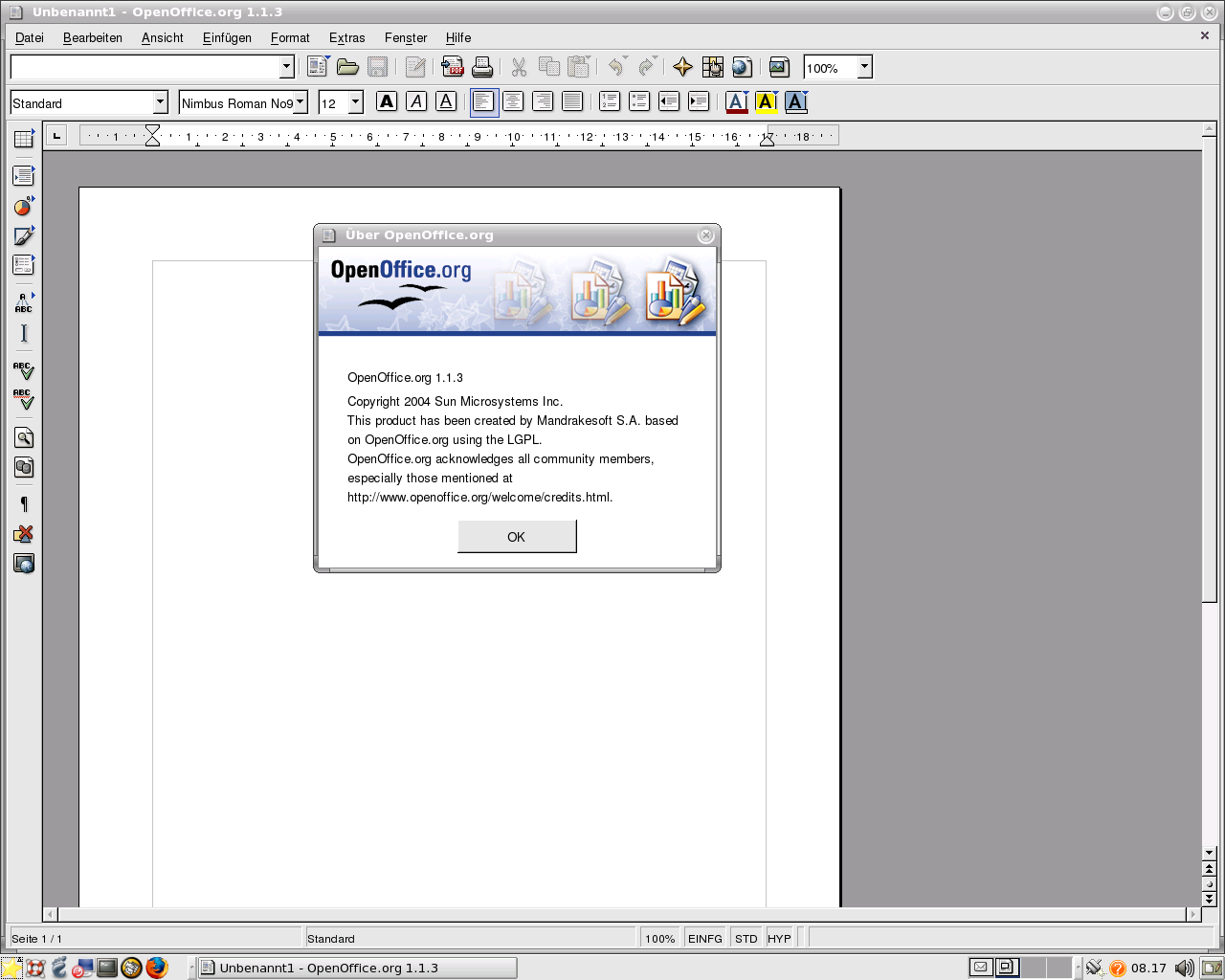Toggle nonprinting characters with the pilcrow icon
Image resolution: width=1225 pixels, height=980 pixels.
point(24,504)
